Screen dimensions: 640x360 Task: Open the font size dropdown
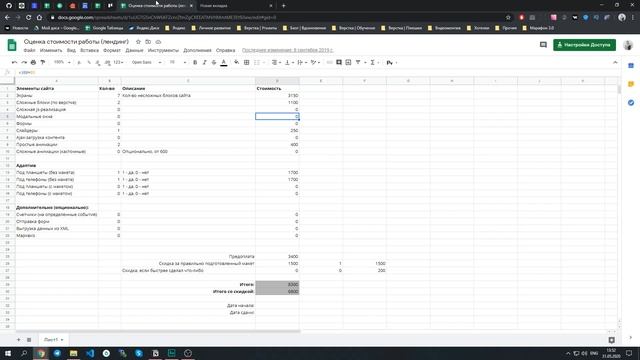[x=178, y=62]
